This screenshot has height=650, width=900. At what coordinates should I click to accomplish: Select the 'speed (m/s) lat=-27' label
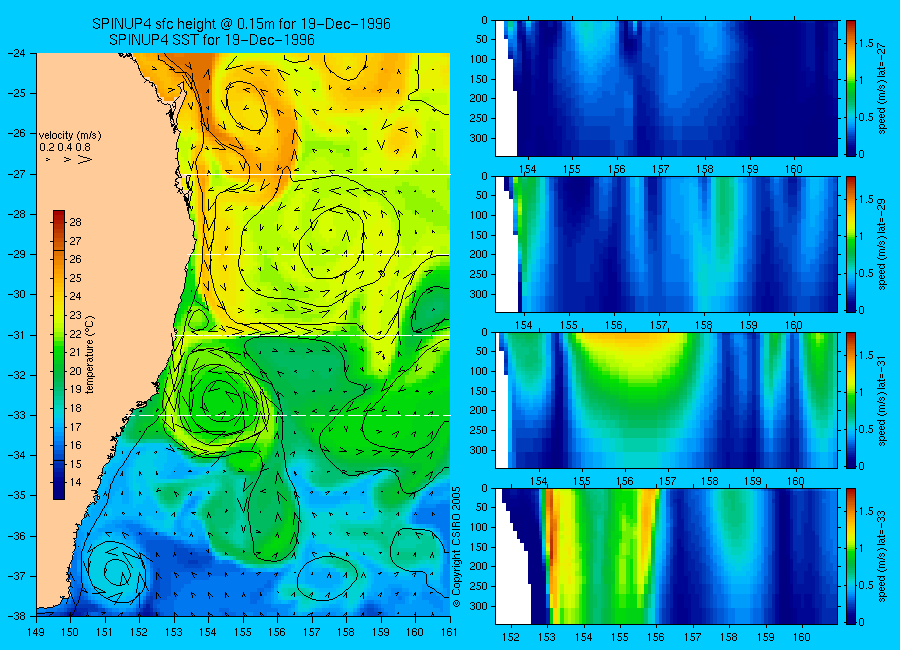coord(883,88)
